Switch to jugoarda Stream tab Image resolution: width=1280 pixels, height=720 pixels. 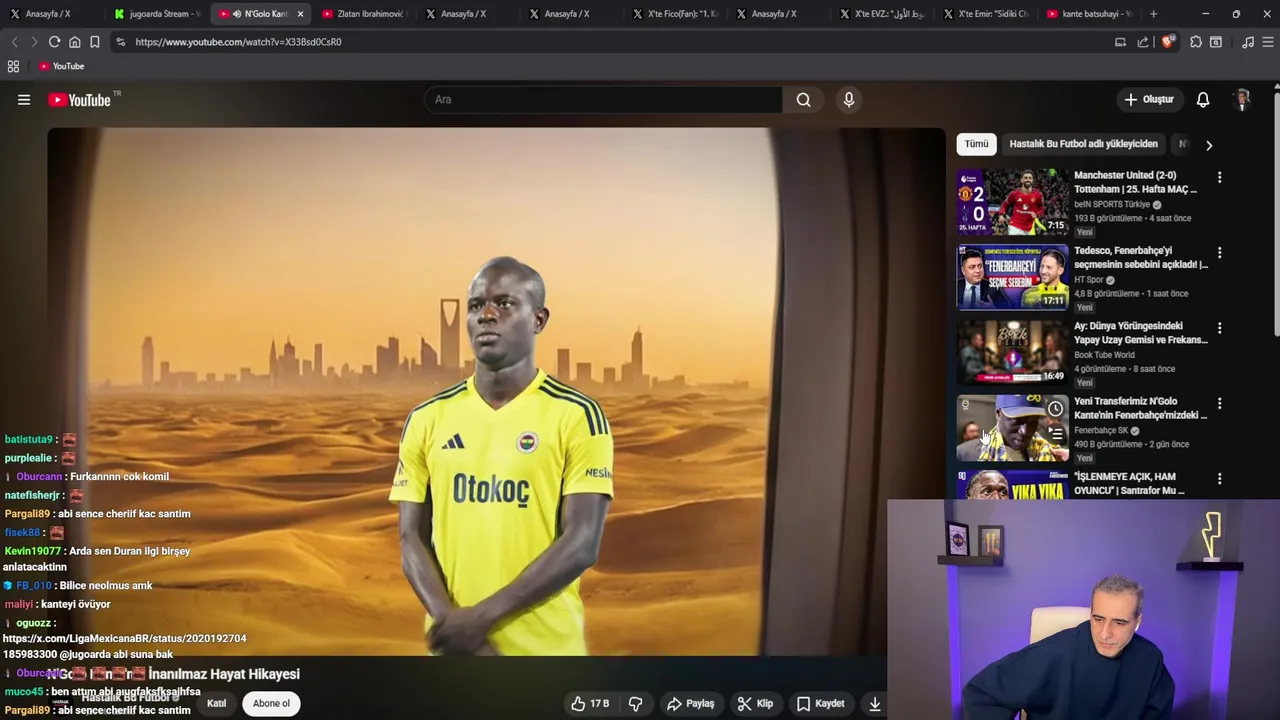(159, 14)
